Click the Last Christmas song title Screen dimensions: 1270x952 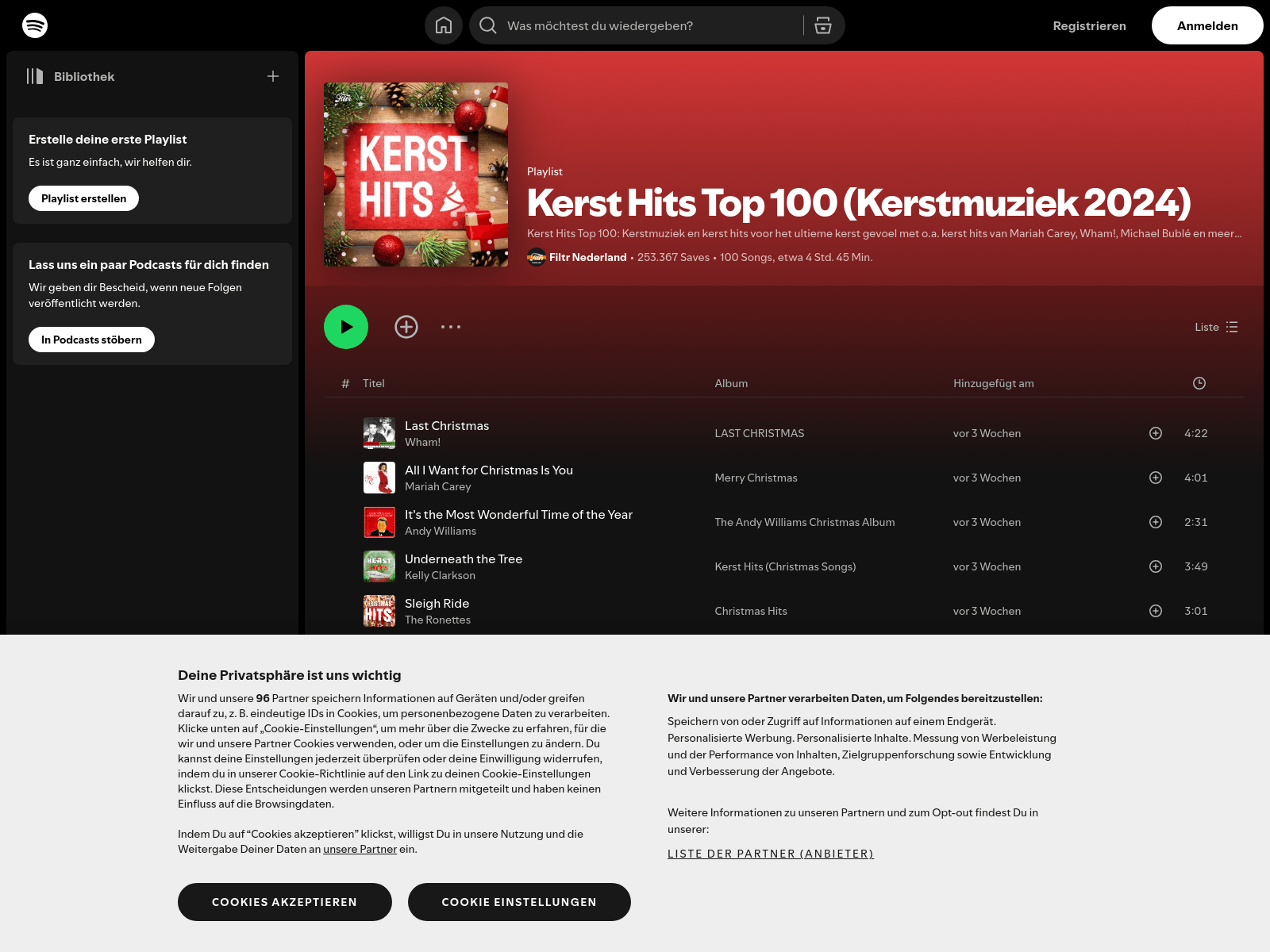[x=447, y=426]
